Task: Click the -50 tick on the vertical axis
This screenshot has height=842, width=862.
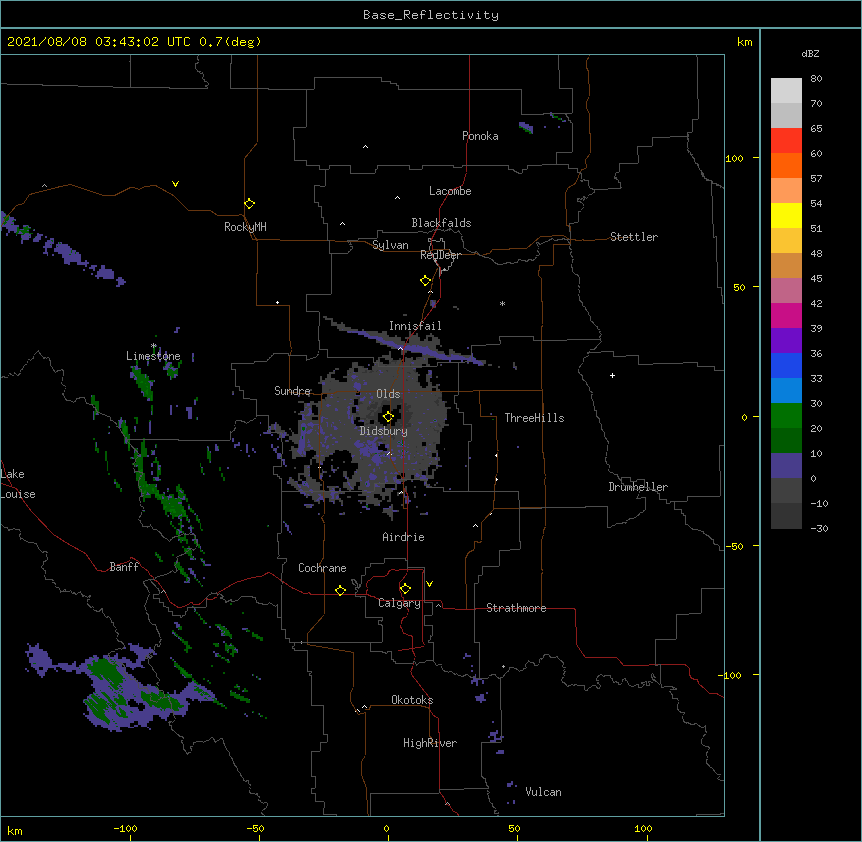Action: click(x=734, y=546)
